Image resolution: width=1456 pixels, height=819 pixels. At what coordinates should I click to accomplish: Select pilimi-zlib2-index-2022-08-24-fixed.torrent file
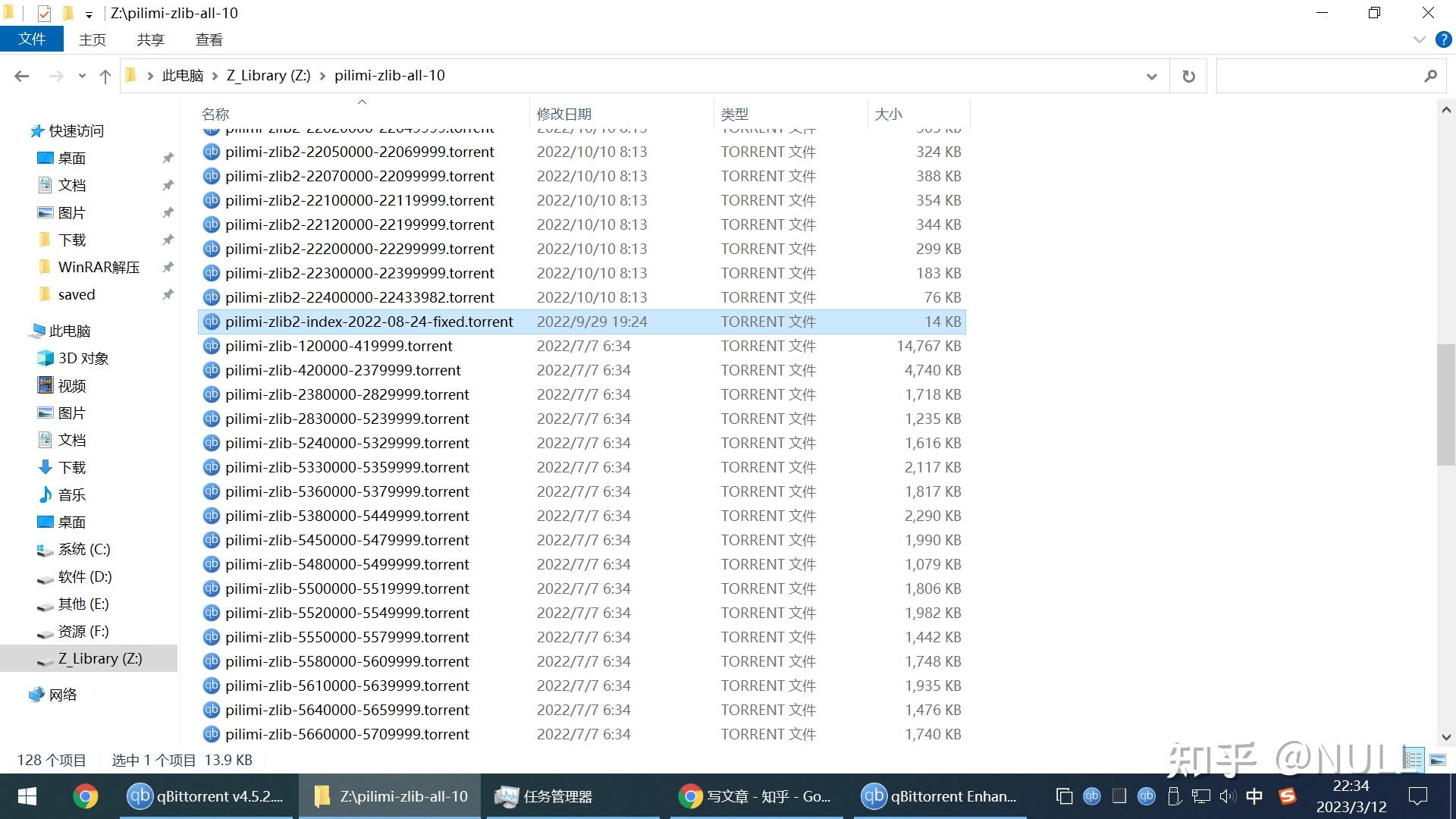pyautogui.click(x=582, y=322)
